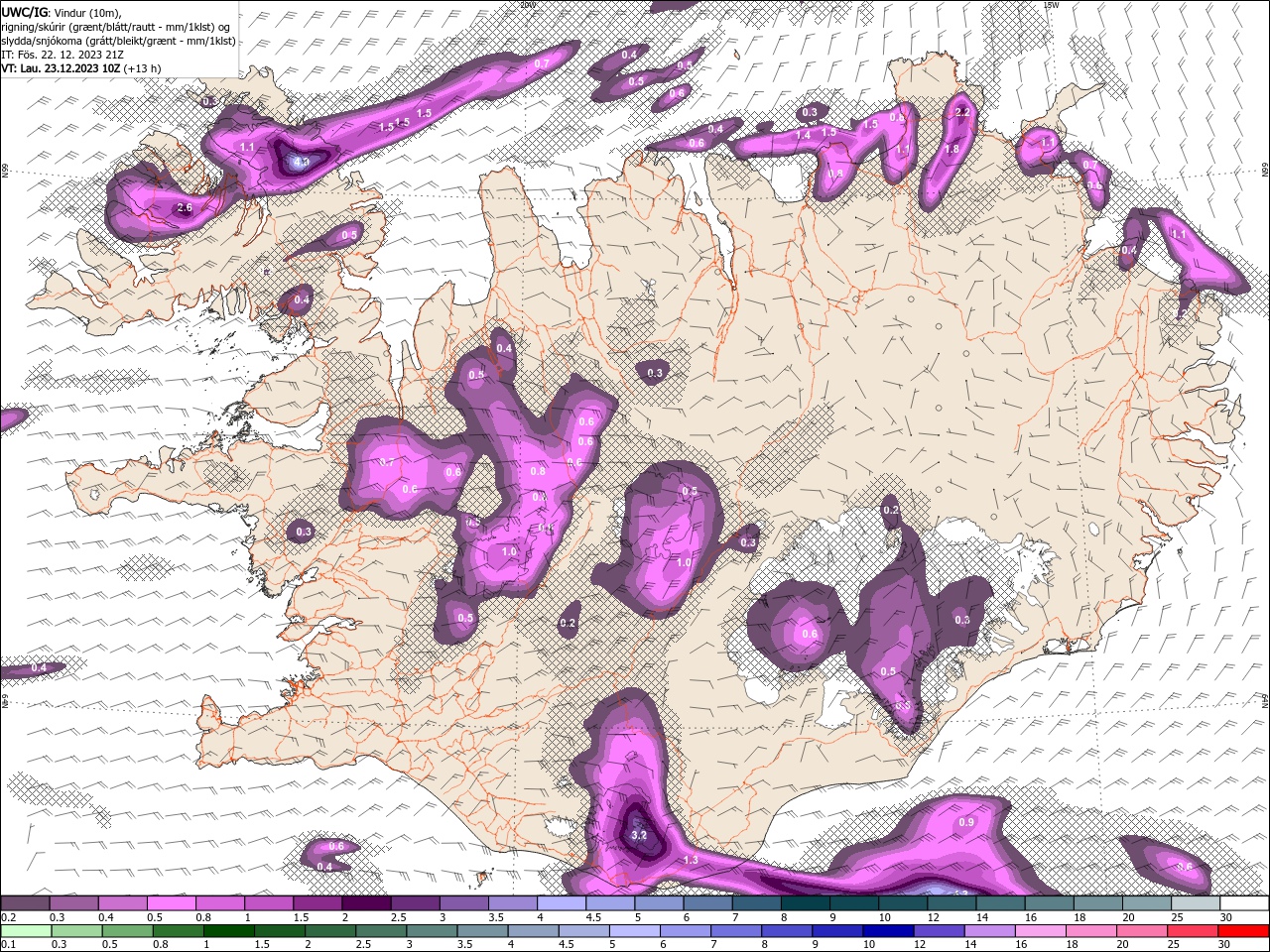Pick the dark teal upper swatch at 8
Screen dimensions: 1270x952
click(806, 903)
